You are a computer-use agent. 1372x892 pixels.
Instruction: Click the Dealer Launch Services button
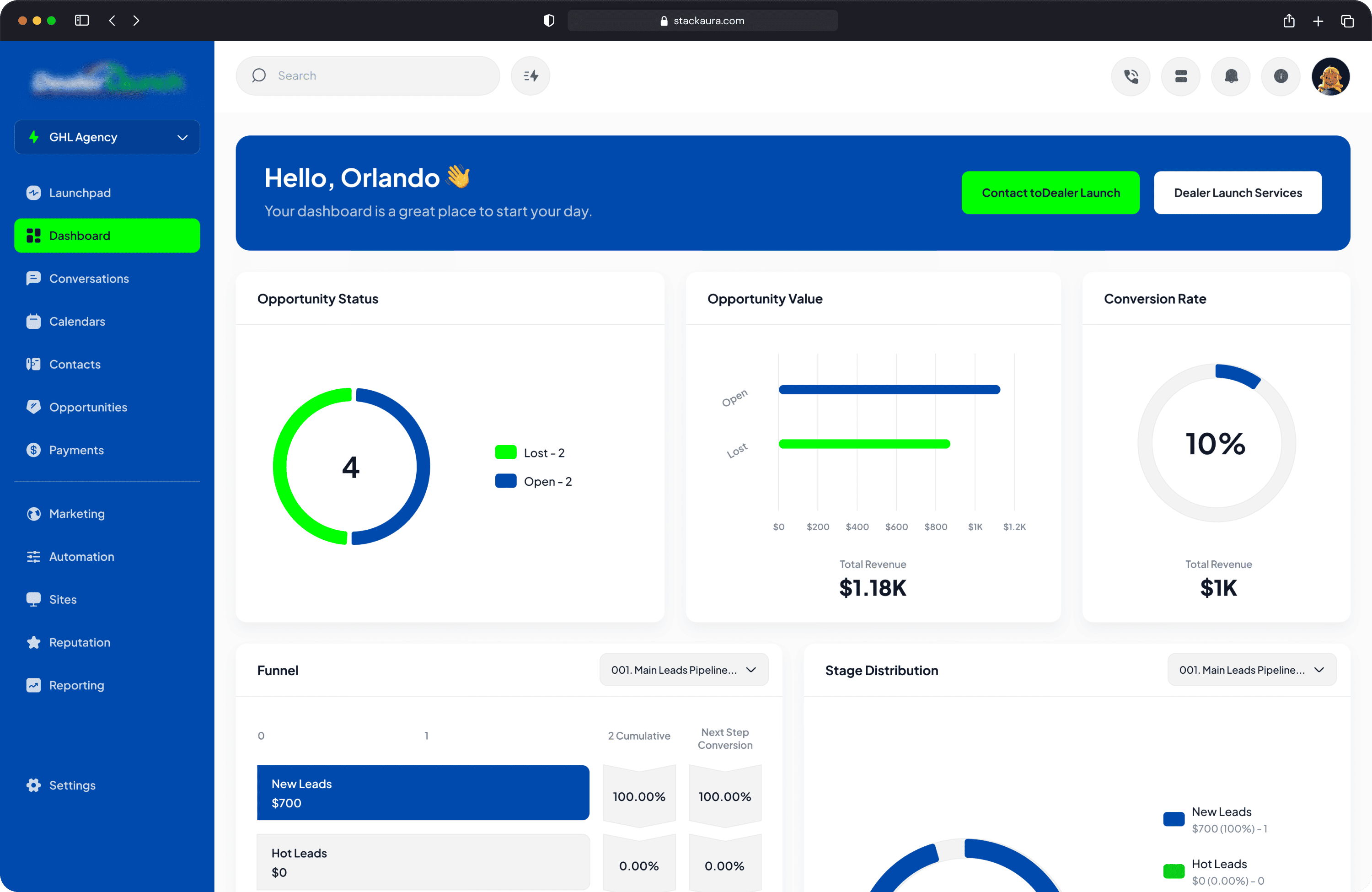click(x=1238, y=193)
